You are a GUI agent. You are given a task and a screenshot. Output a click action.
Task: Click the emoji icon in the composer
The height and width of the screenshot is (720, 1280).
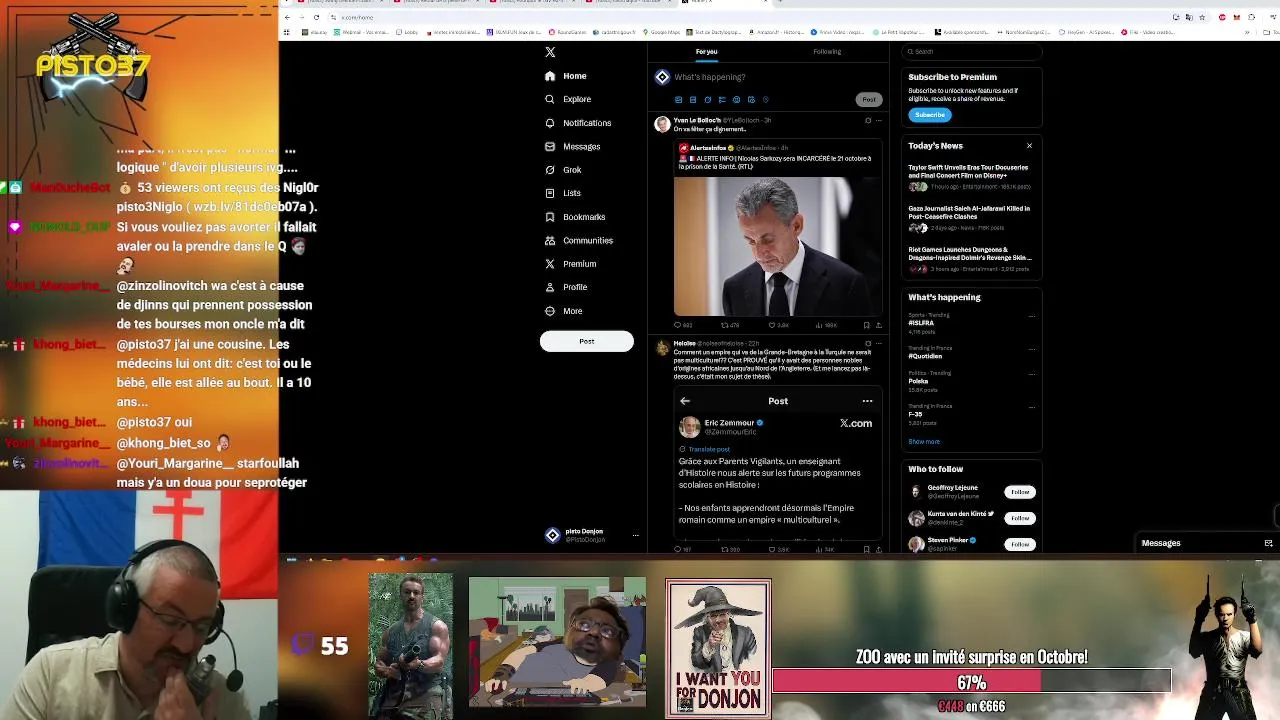click(737, 100)
